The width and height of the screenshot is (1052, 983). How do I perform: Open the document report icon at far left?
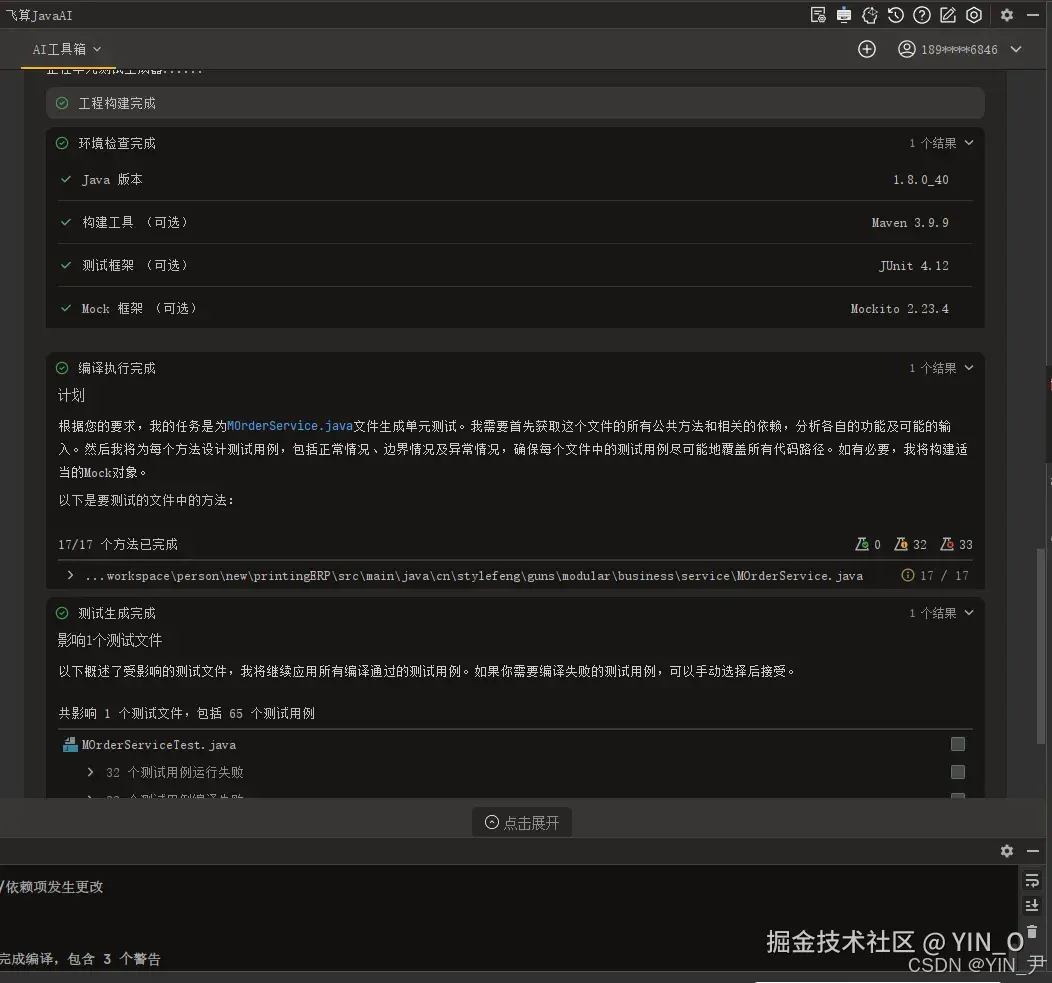[x=818, y=15]
